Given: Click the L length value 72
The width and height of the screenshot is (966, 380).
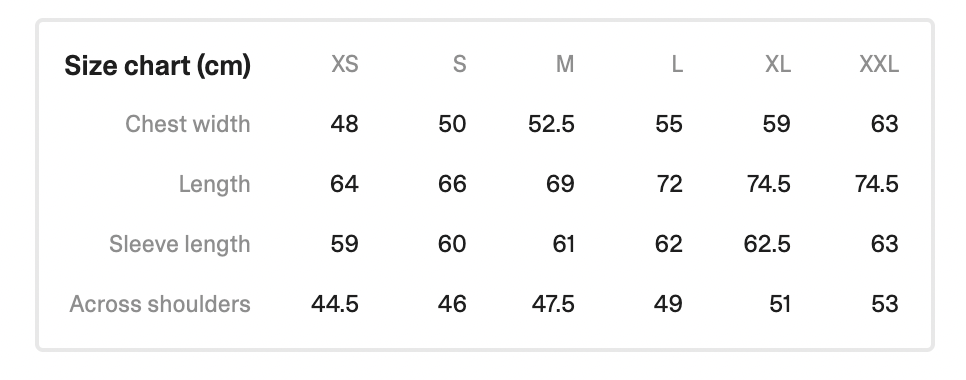Looking at the screenshot, I should (x=669, y=184).
